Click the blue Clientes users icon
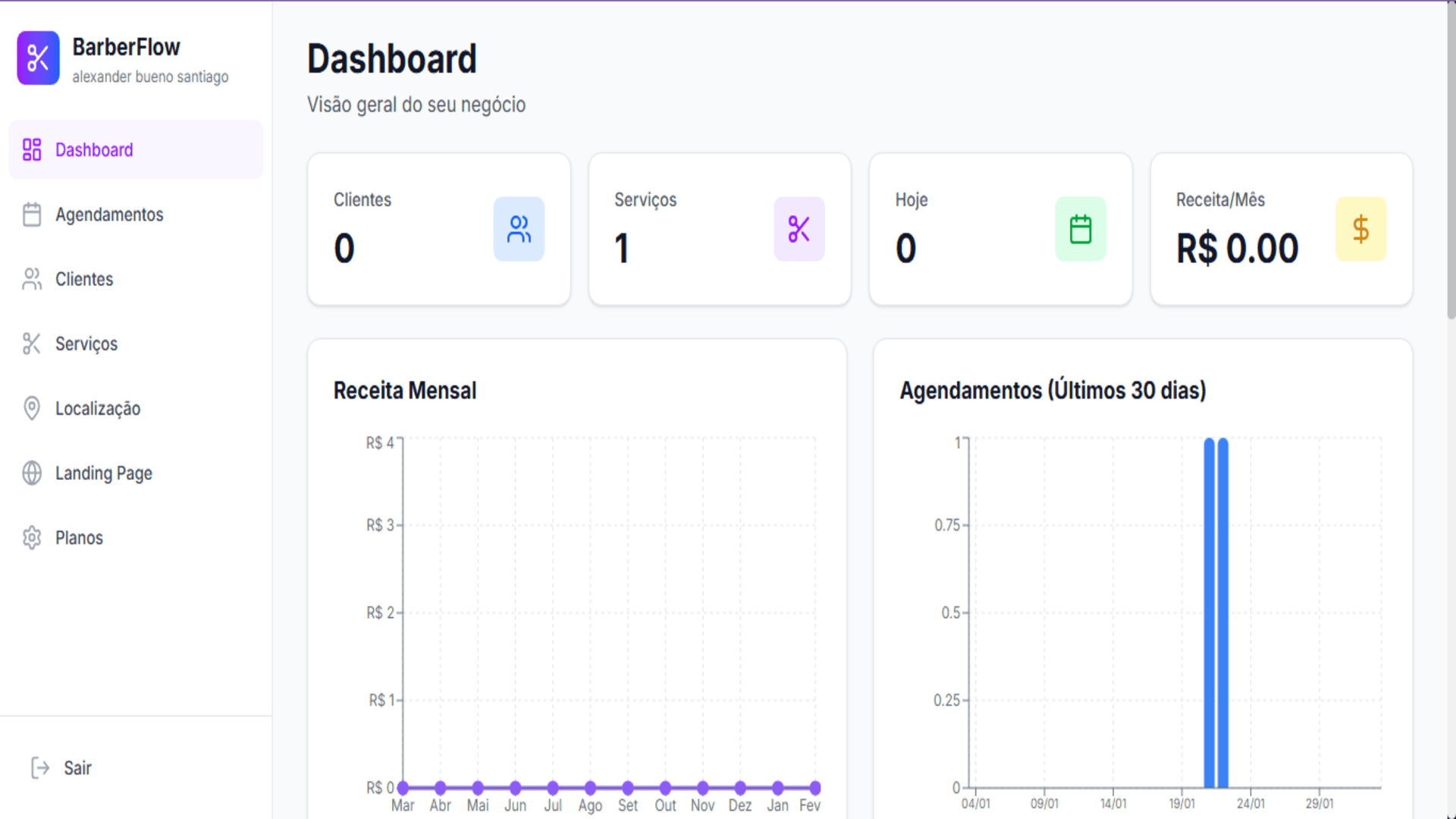 [519, 229]
